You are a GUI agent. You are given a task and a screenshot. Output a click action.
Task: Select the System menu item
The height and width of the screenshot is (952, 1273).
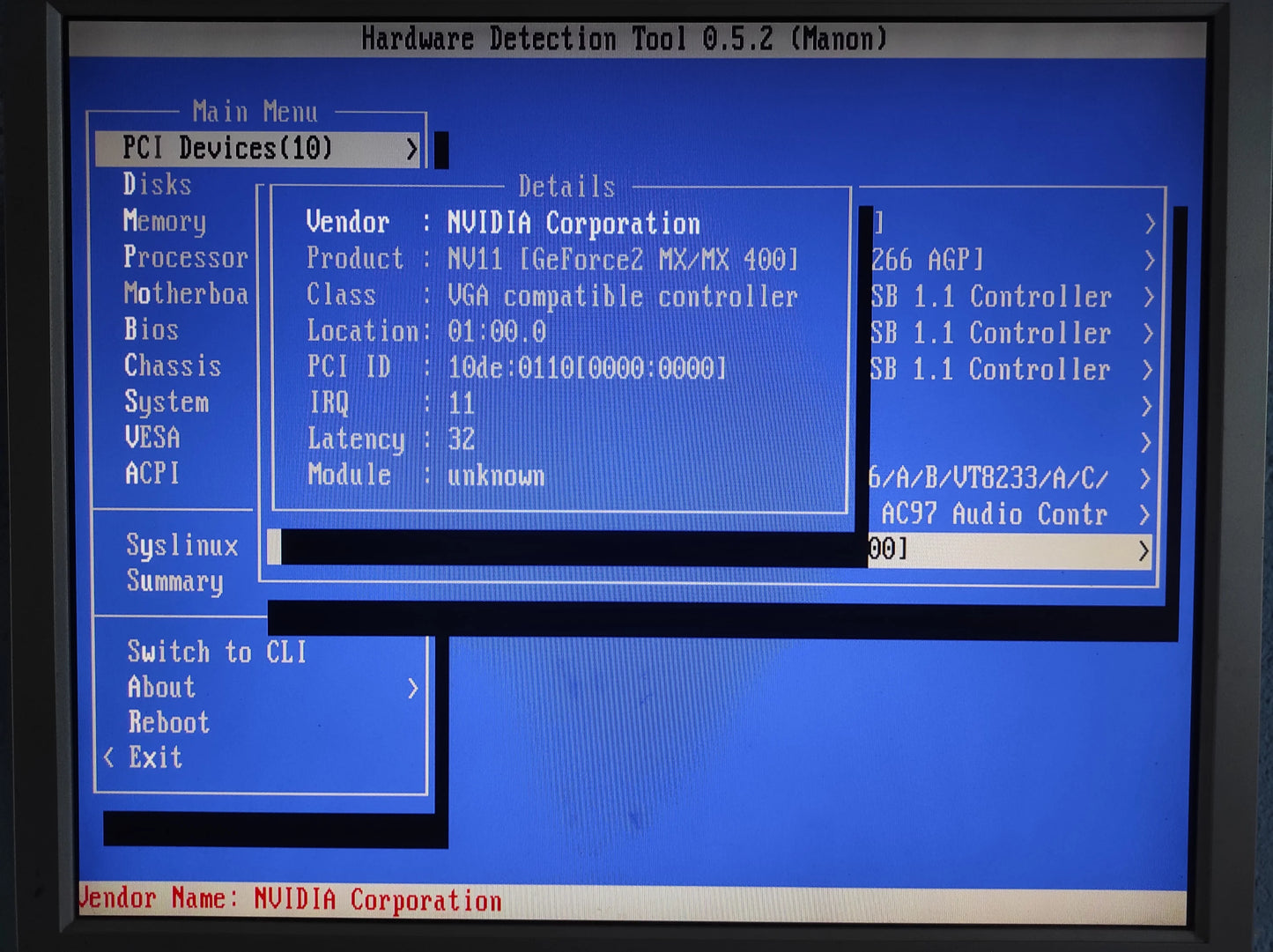[x=167, y=402]
